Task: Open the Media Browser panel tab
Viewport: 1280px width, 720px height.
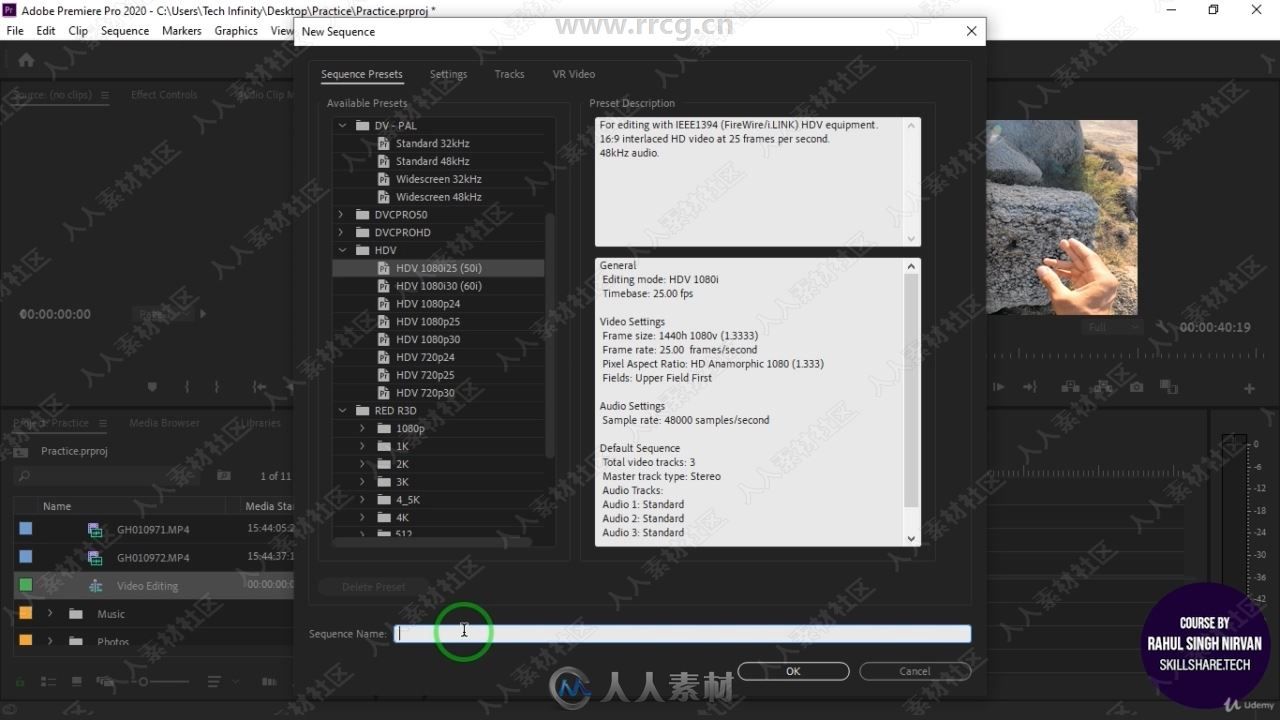Action: [164, 423]
